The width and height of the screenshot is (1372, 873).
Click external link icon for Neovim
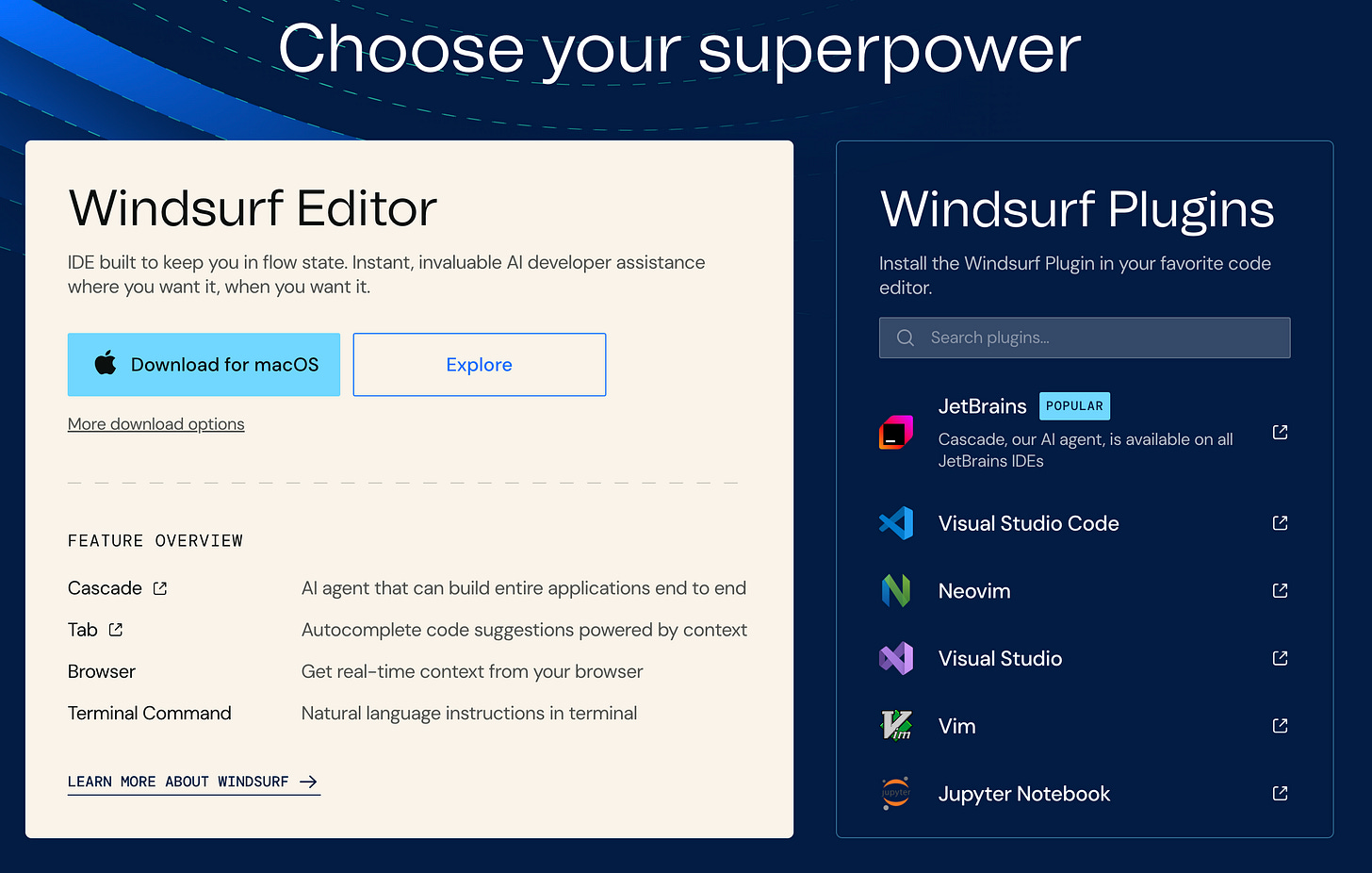click(x=1280, y=590)
